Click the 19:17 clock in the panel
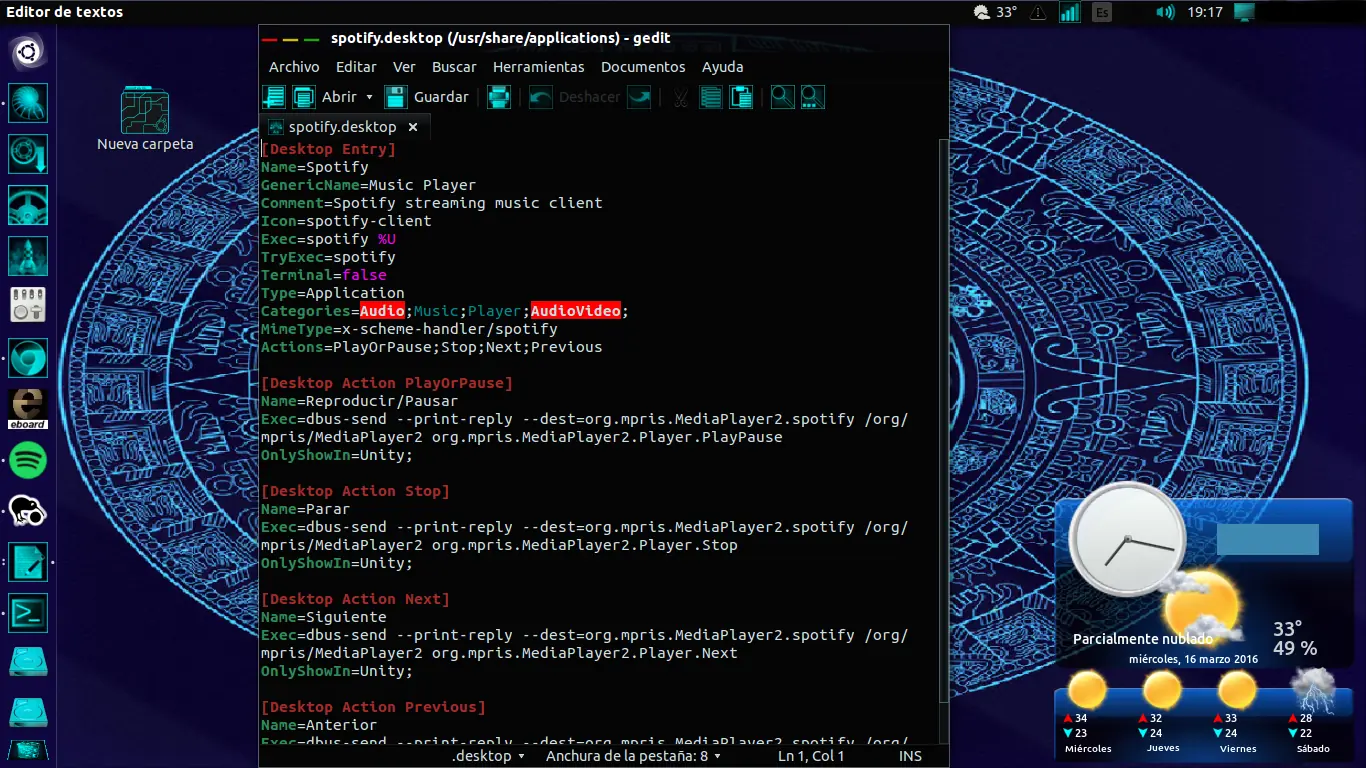1366x768 pixels. point(1205,12)
